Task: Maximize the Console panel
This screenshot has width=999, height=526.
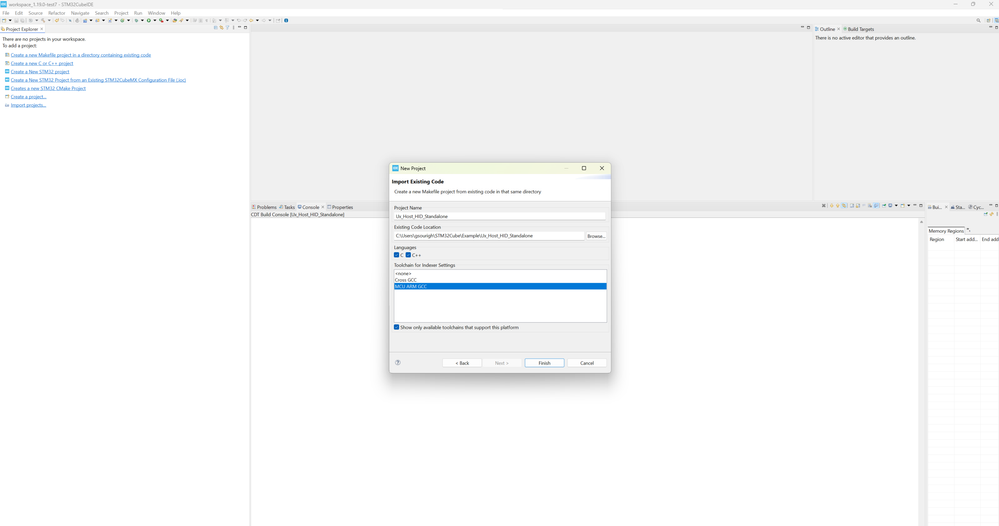Action: pyautogui.click(x=921, y=206)
